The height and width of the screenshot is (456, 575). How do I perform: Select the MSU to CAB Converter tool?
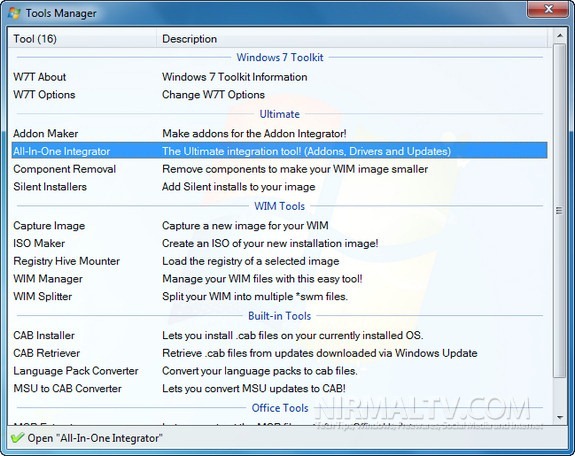point(67,388)
